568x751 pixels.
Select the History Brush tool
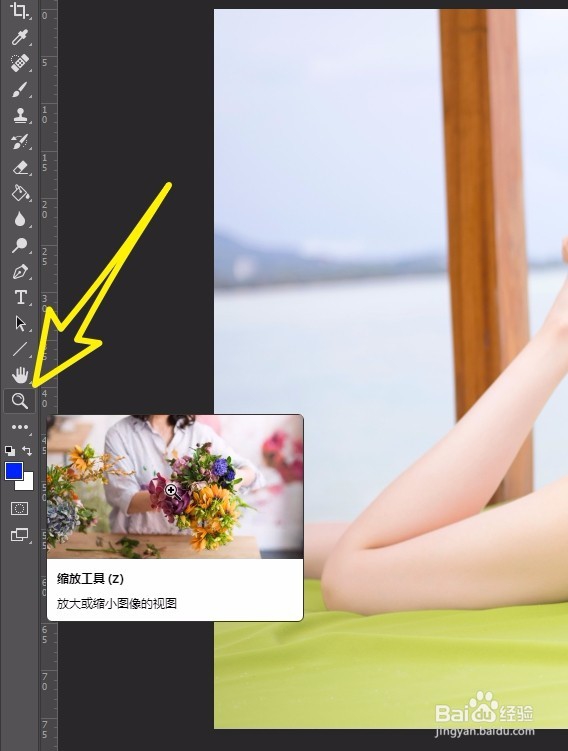click(20, 141)
